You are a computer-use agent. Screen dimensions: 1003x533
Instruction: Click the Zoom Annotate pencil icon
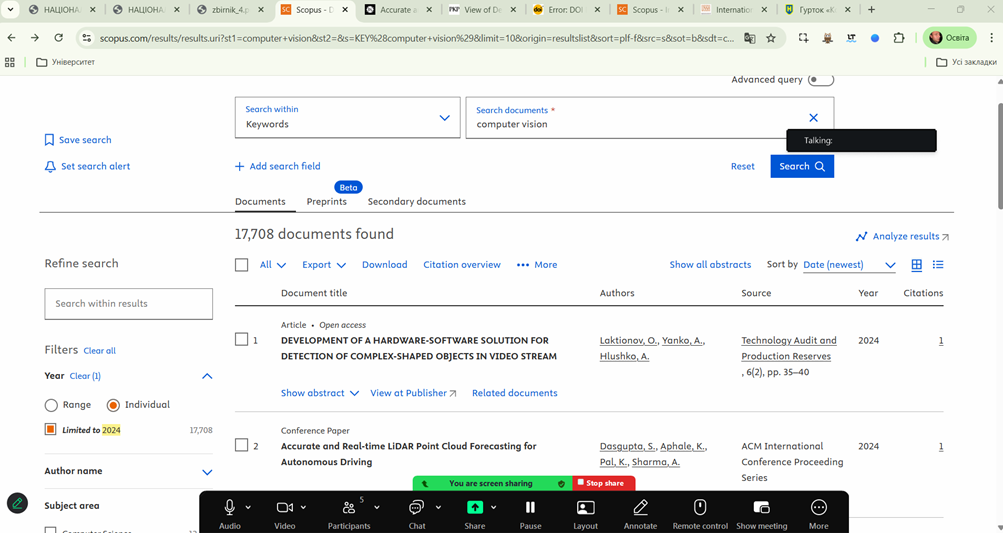click(640, 508)
